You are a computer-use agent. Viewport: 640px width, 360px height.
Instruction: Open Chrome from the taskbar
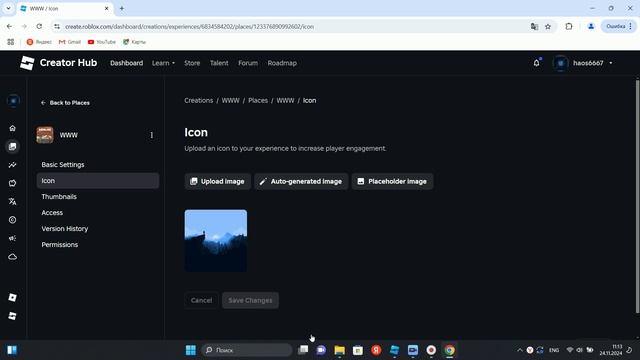pos(449,350)
